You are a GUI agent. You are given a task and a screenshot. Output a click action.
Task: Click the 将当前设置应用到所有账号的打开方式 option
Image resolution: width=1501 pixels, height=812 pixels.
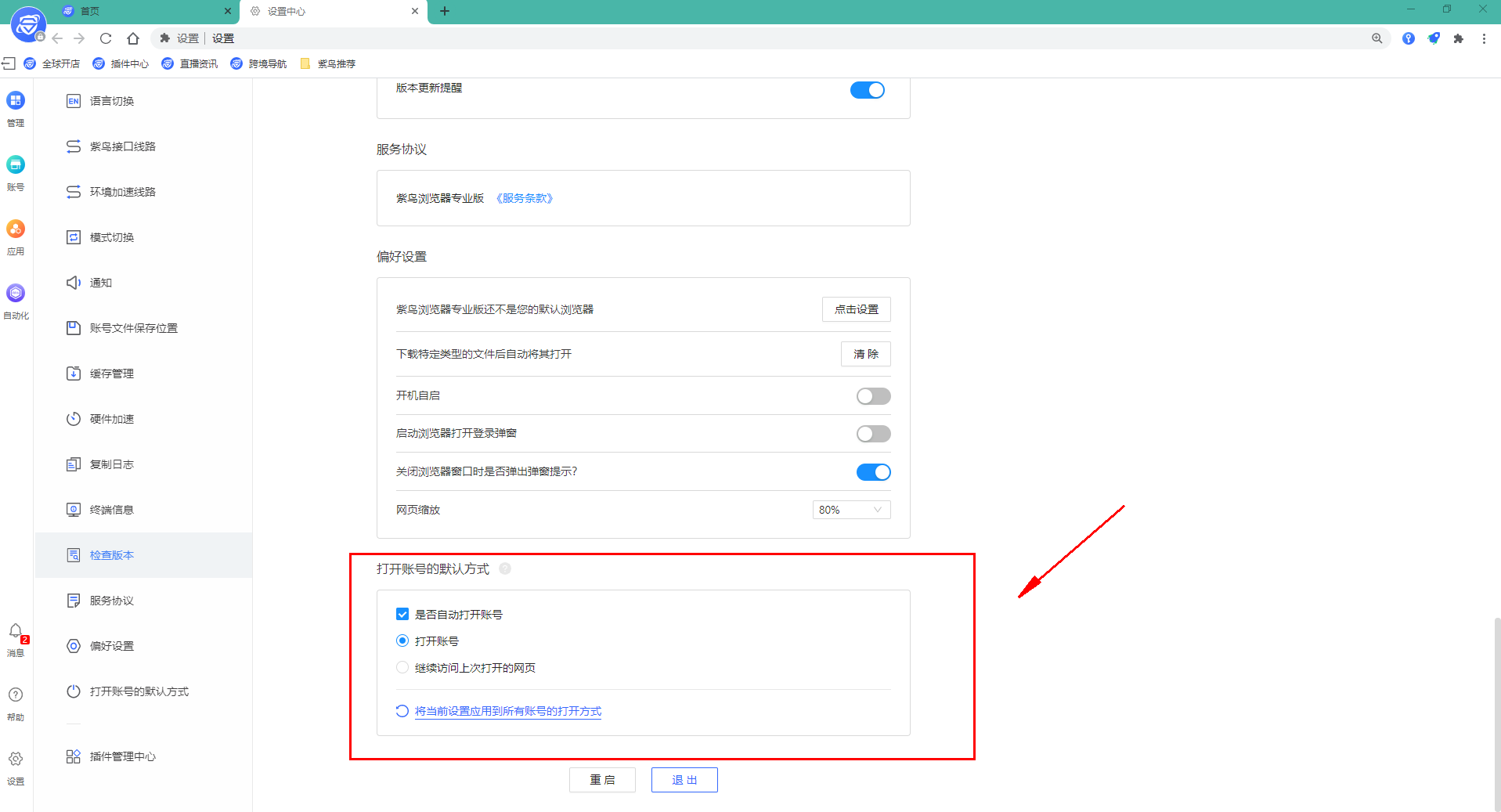(x=507, y=711)
